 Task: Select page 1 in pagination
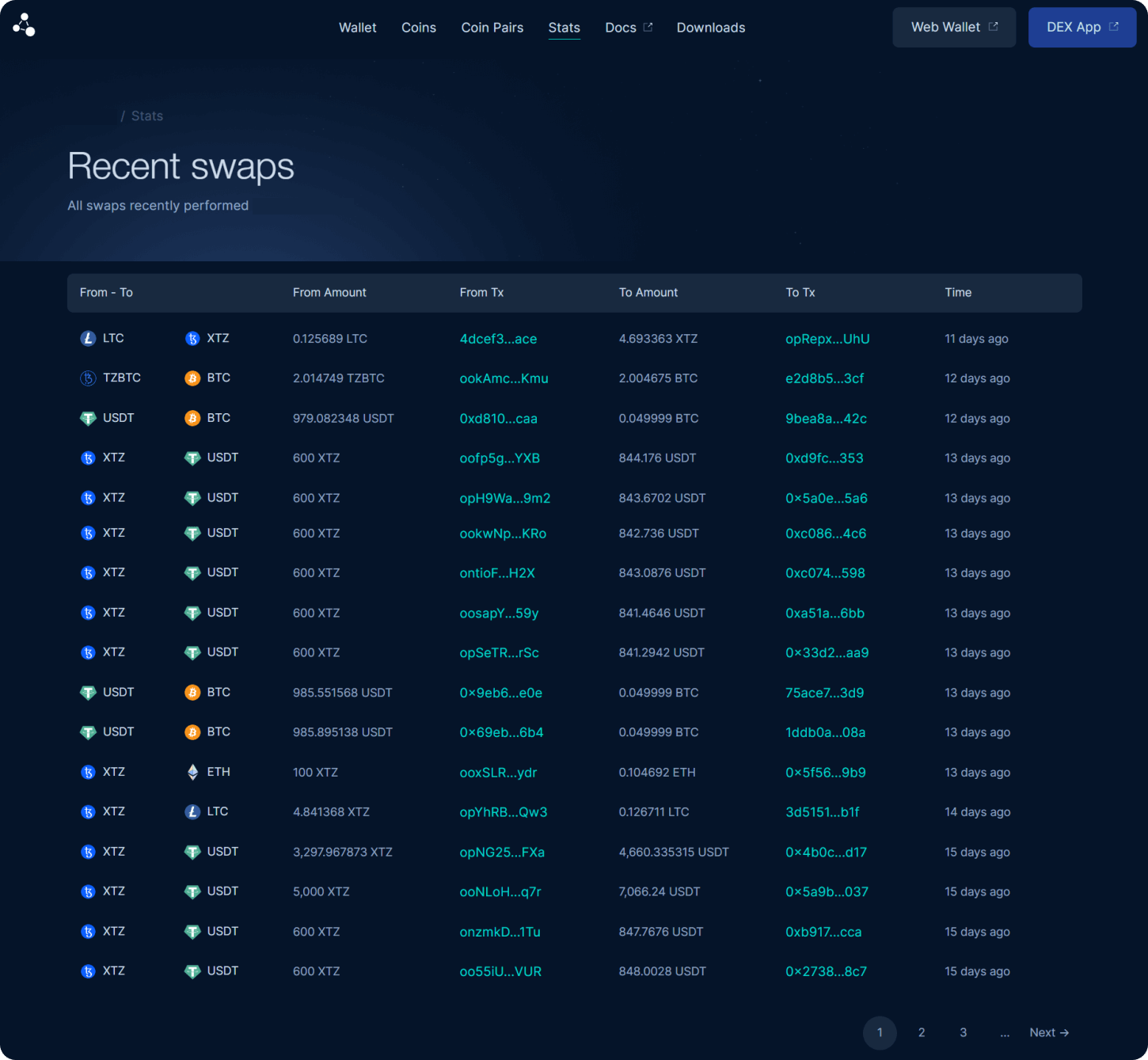pyautogui.click(x=880, y=1032)
